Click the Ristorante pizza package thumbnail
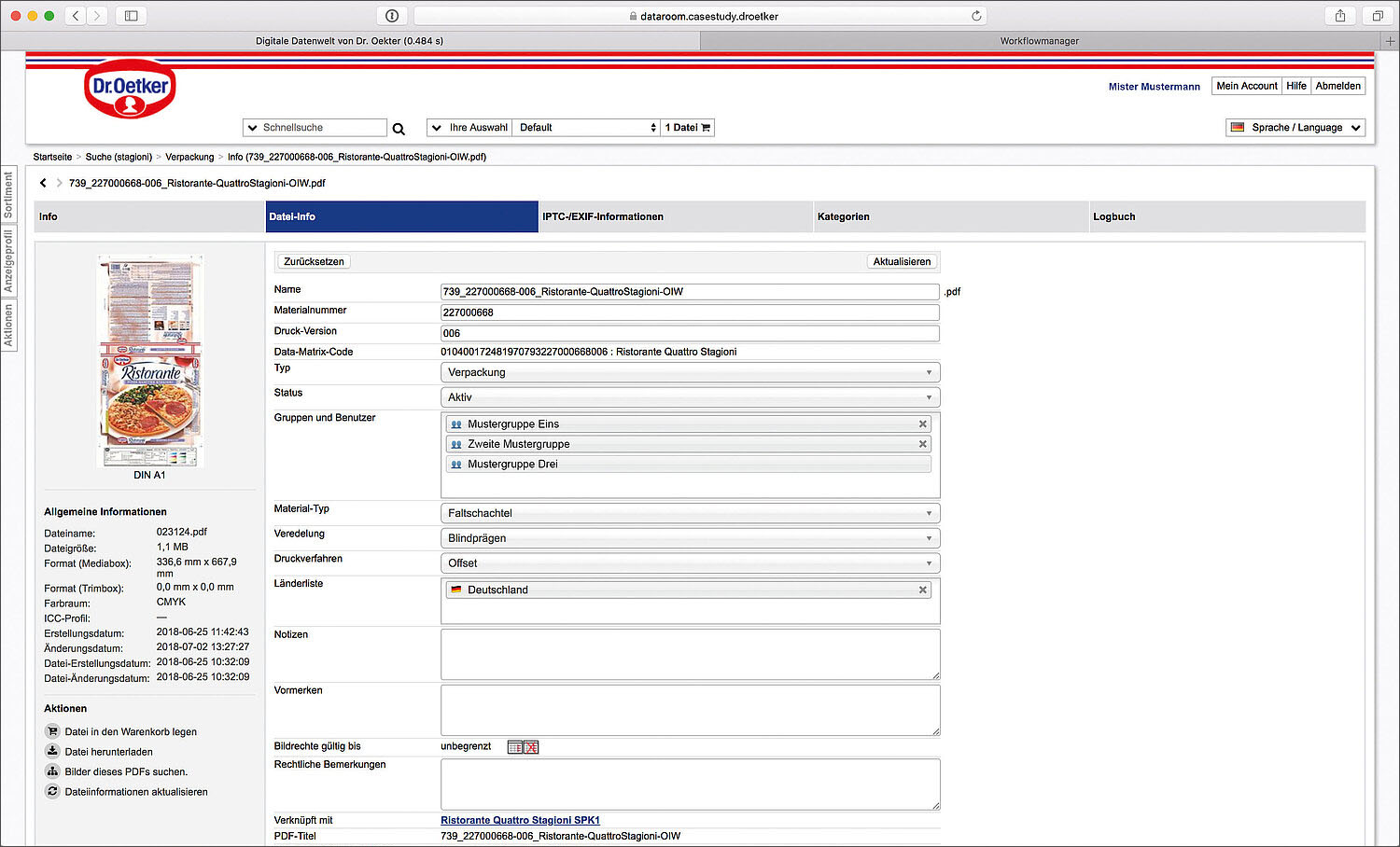Viewport: 1400px width, 847px height. (150, 361)
